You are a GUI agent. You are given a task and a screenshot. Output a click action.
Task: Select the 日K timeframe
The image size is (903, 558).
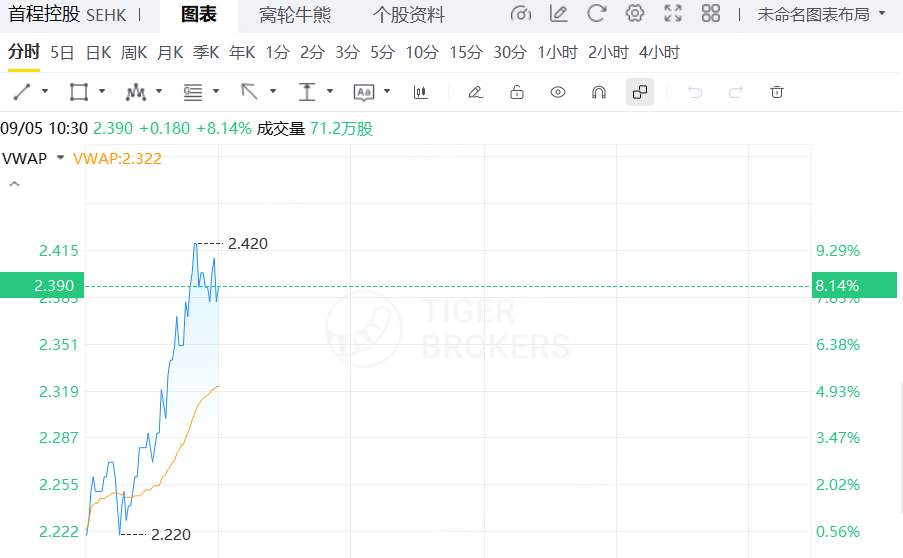[98, 53]
